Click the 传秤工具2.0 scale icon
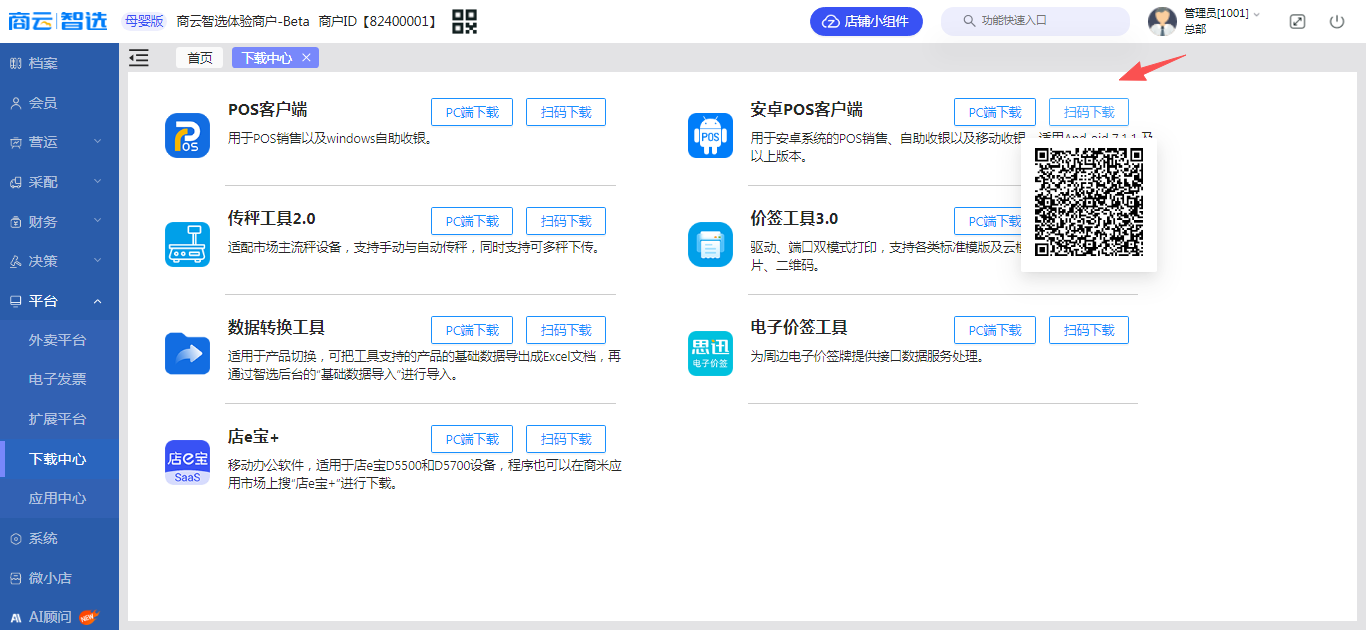The width and height of the screenshot is (1366, 630). tap(187, 245)
